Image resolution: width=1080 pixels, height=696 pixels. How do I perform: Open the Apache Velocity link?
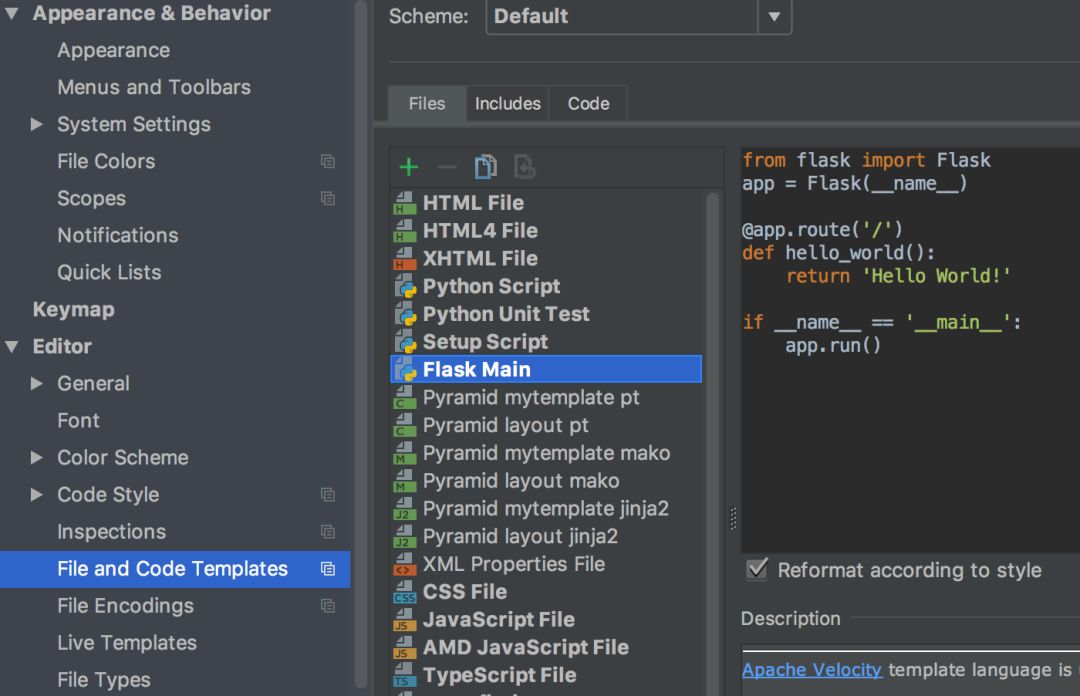click(811, 670)
